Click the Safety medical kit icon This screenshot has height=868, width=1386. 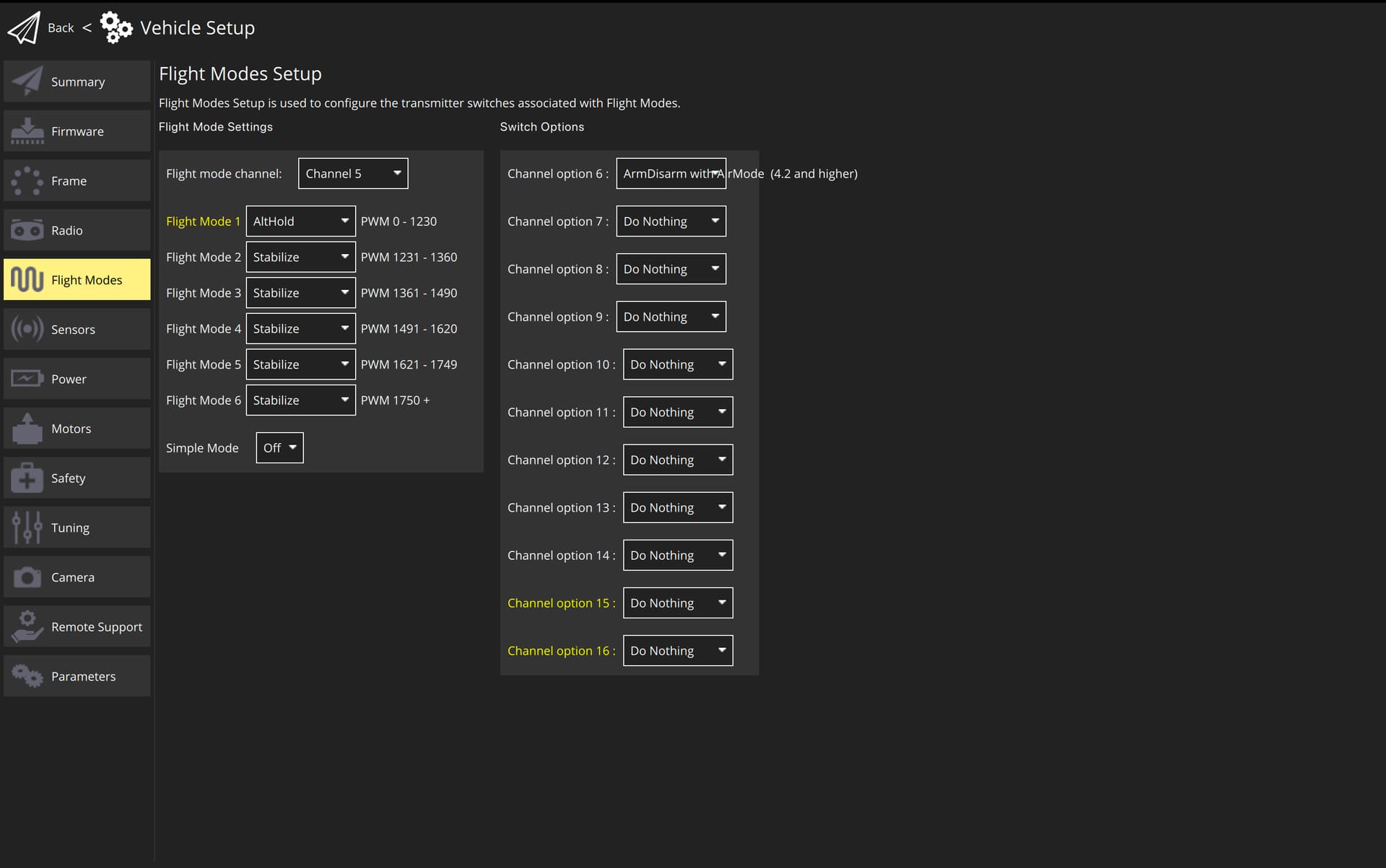27,478
